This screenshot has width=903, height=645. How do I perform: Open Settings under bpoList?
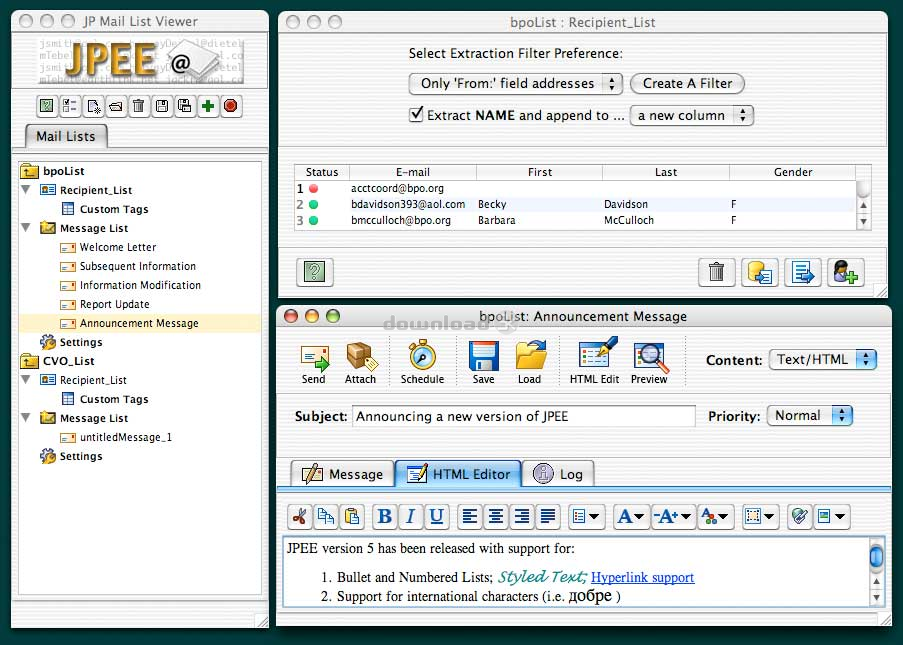tap(71, 342)
